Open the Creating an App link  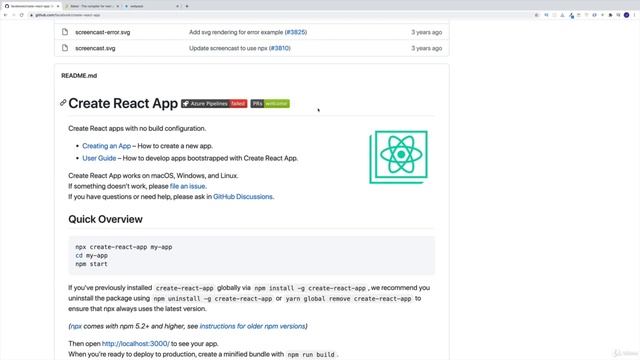coord(107,146)
